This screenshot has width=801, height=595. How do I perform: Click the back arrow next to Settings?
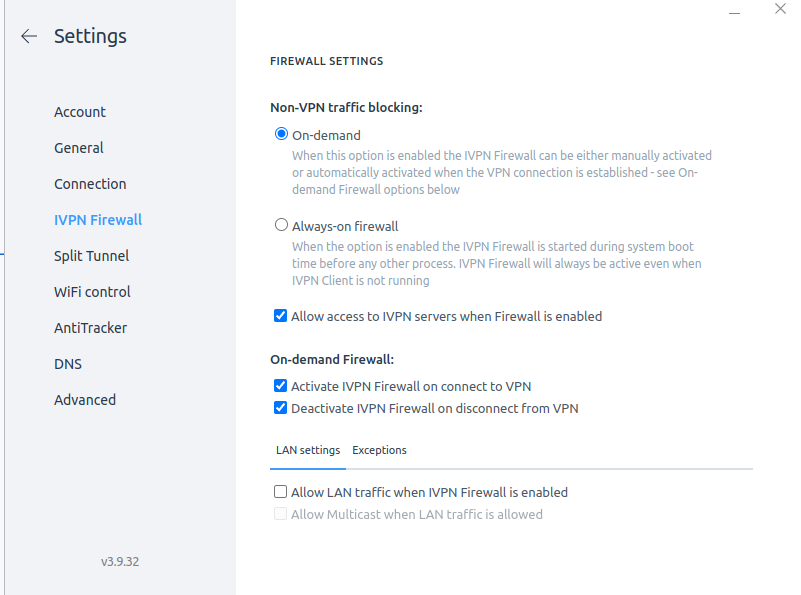[x=29, y=37]
